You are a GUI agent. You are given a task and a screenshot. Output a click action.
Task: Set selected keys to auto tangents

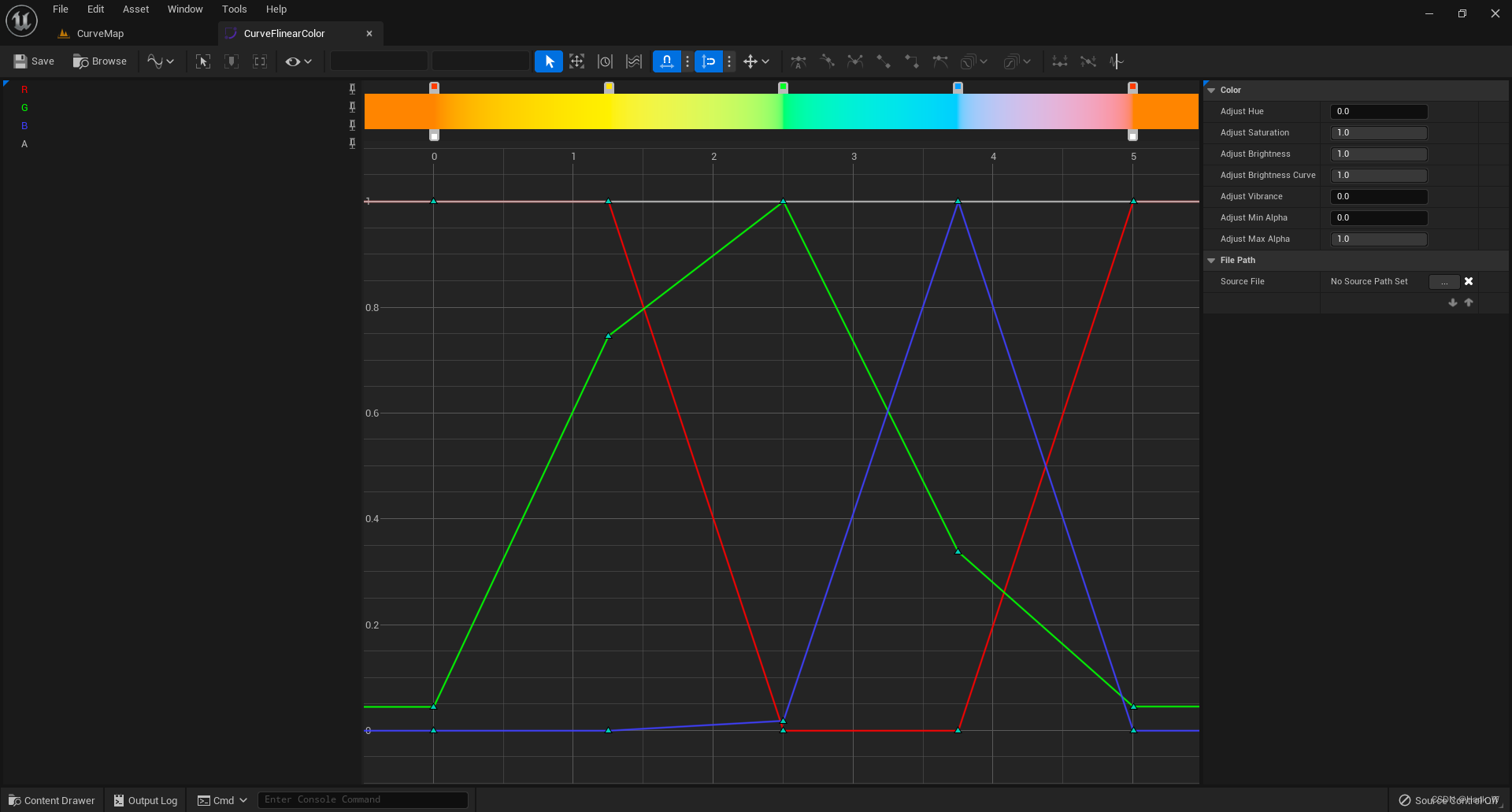tap(798, 61)
